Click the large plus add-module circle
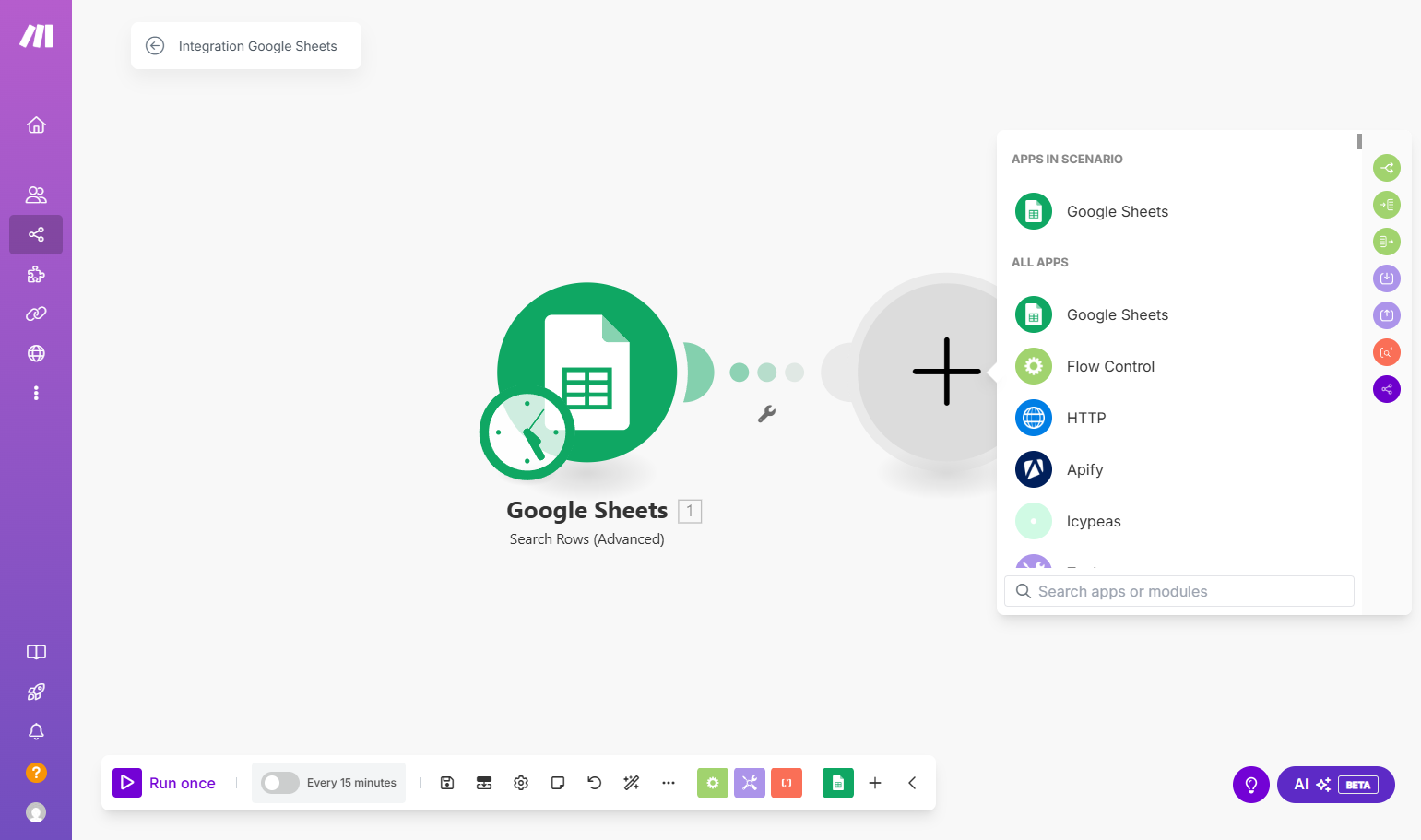The width and height of the screenshot is (1421, 840). click(946, 372)
